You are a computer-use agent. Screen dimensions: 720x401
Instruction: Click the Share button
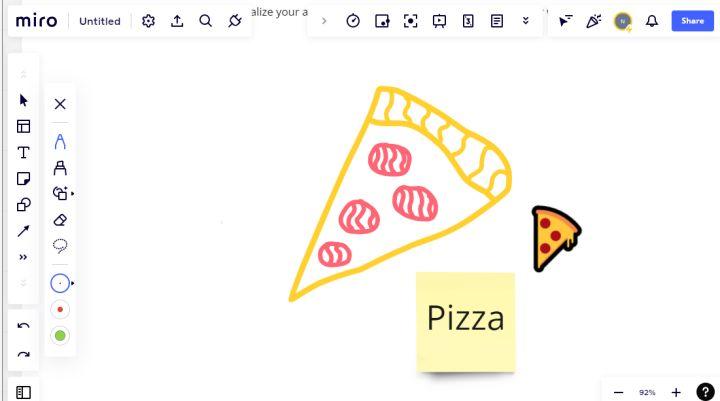coord(692,21)
